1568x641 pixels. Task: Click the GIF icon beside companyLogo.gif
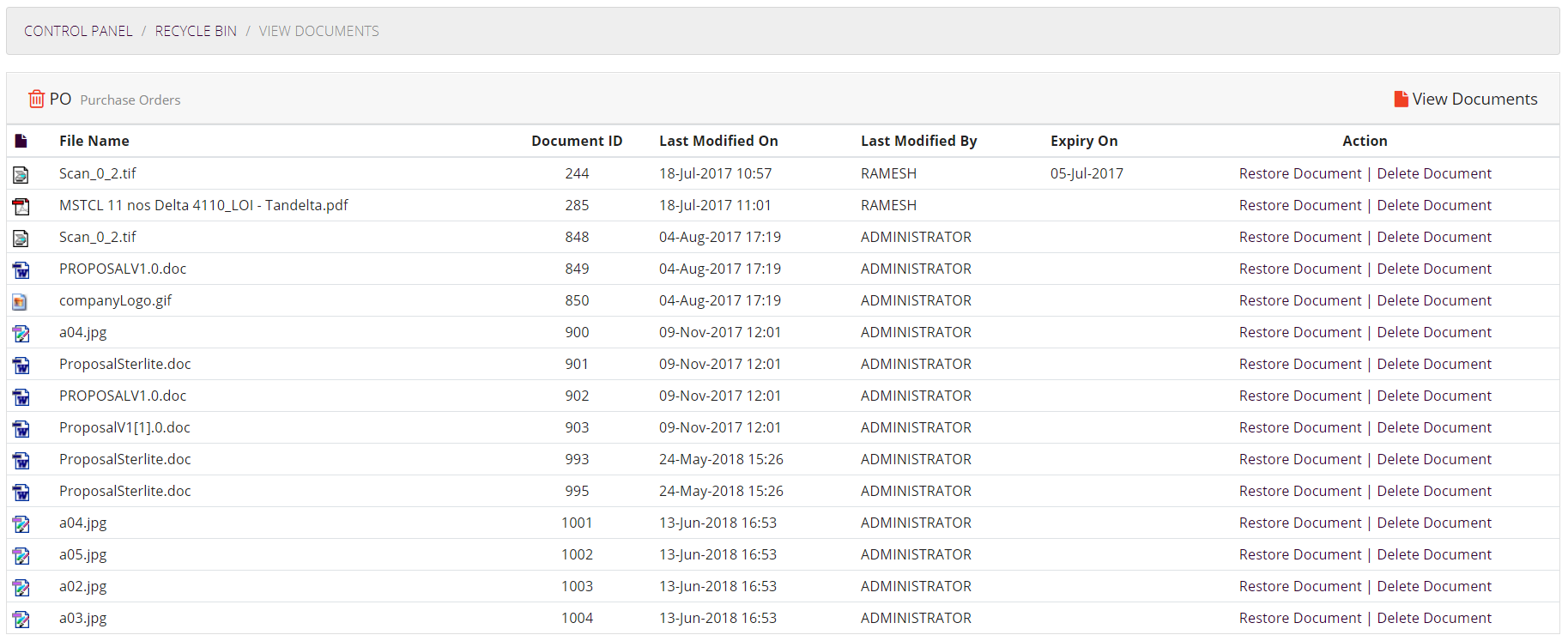pyautogui.click(x=20, y=301)
